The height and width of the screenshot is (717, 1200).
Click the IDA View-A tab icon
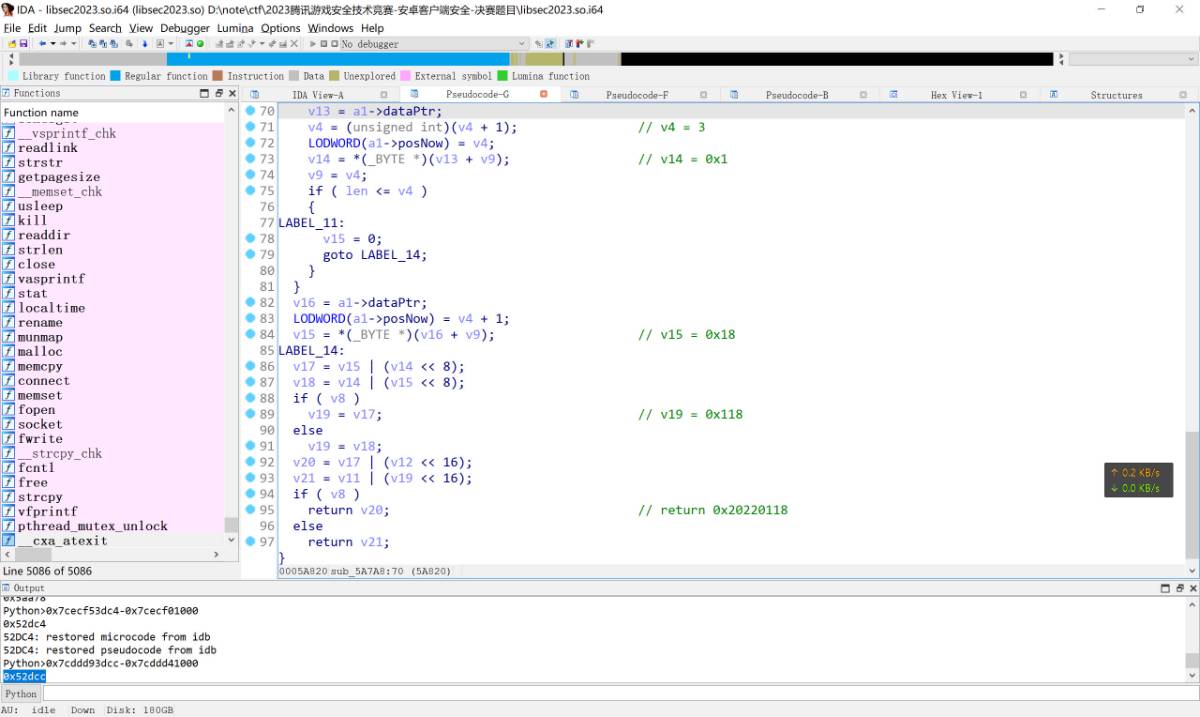point(254,95)
